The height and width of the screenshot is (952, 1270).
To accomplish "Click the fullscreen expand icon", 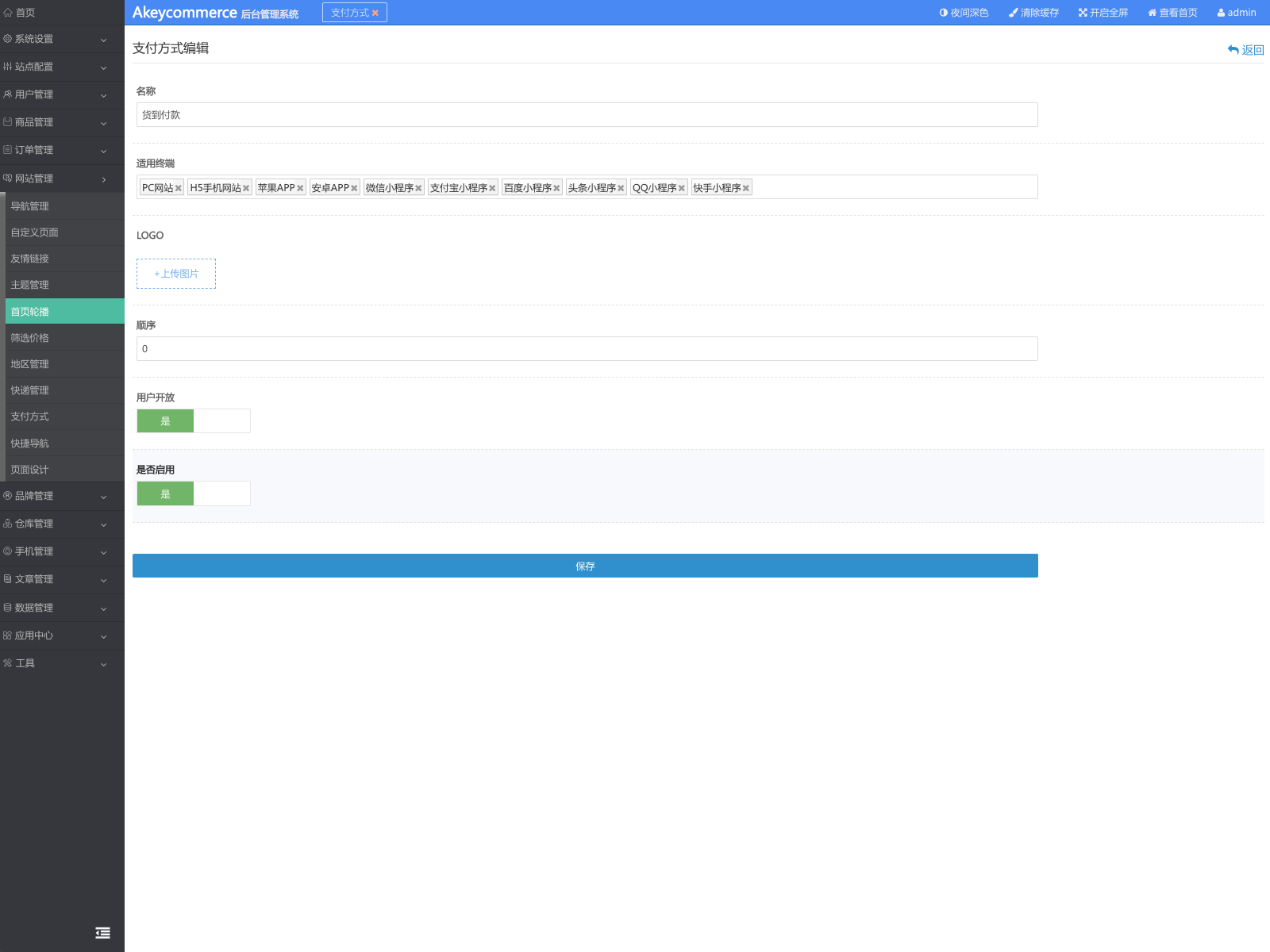I will [x=1083, y=13].
